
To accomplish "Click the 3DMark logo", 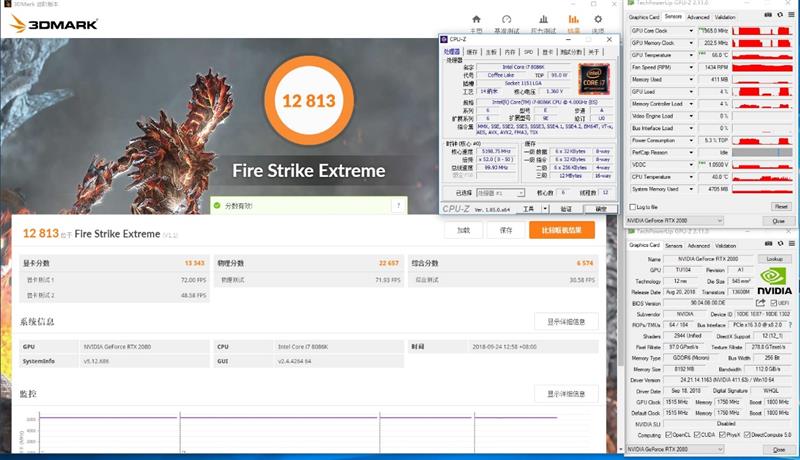I will pyautogui.click(x=54, y=23).
